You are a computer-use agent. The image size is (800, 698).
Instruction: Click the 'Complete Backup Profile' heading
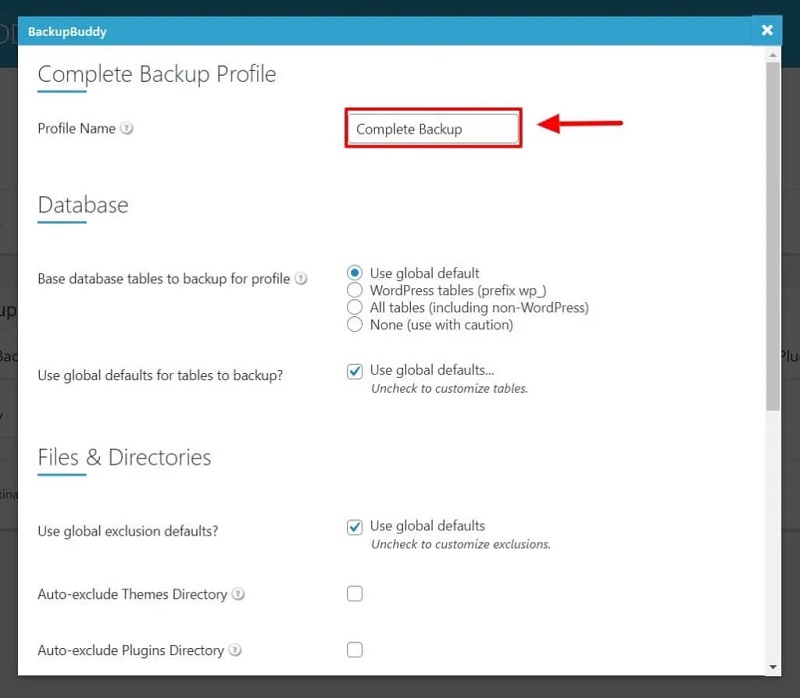[157, 74]
